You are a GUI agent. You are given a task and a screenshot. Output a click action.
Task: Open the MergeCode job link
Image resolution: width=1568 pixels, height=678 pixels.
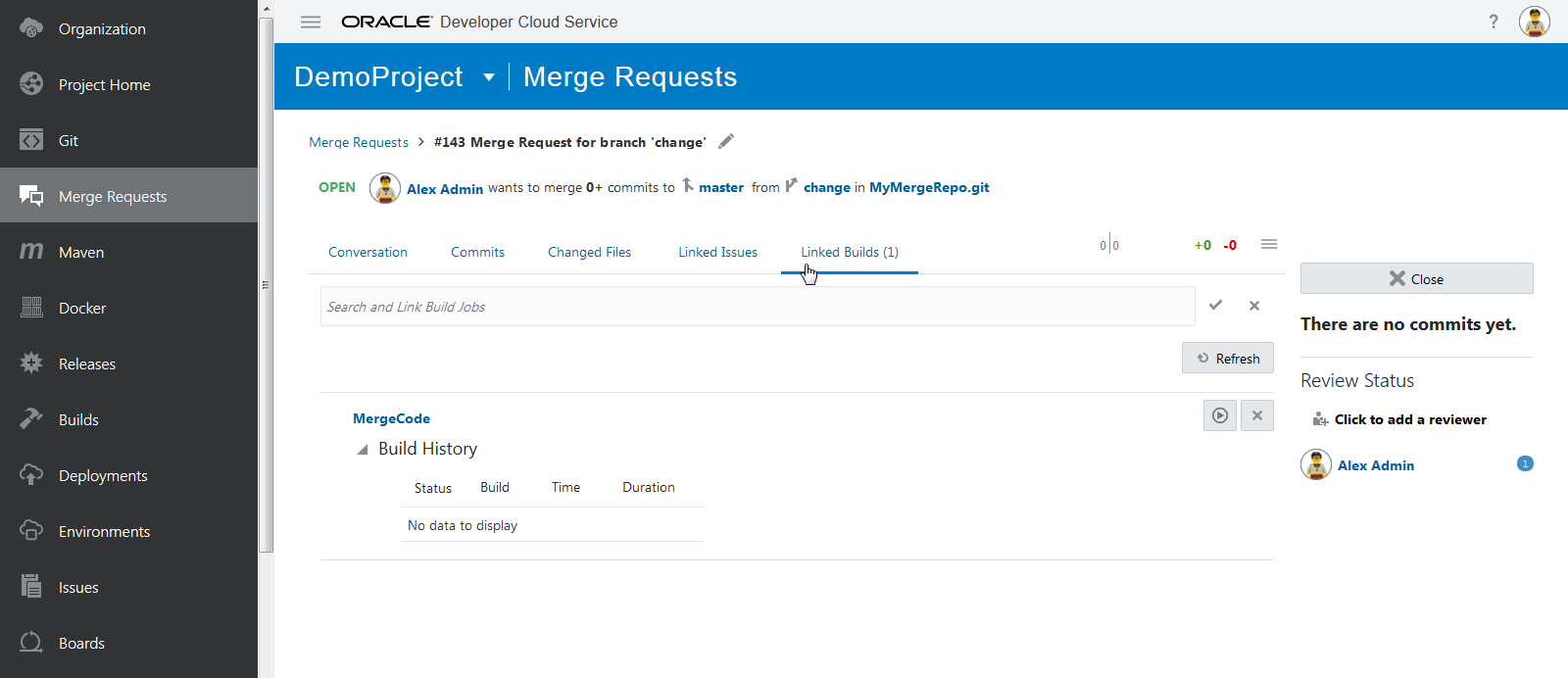[x=391, y=418]
